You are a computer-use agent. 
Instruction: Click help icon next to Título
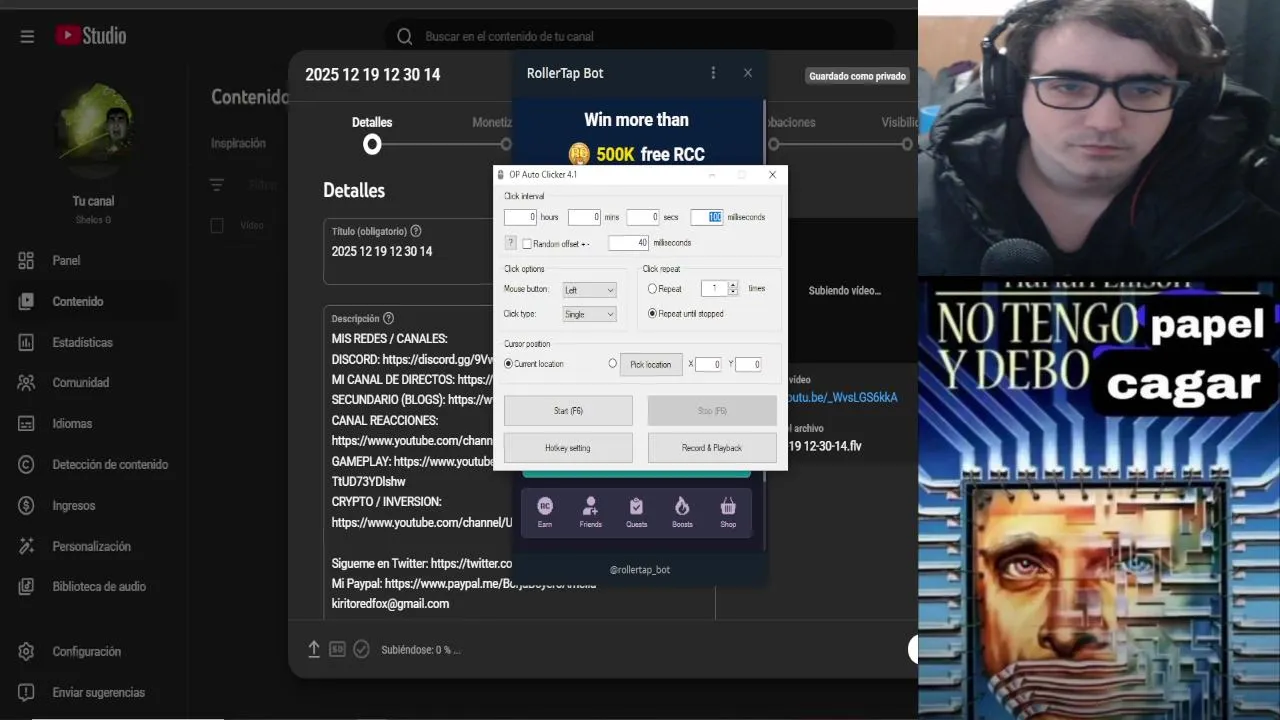point(416,231)
